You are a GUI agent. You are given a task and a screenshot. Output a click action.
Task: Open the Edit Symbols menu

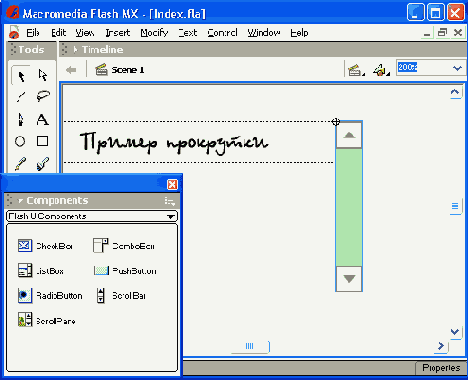(381, 70)
